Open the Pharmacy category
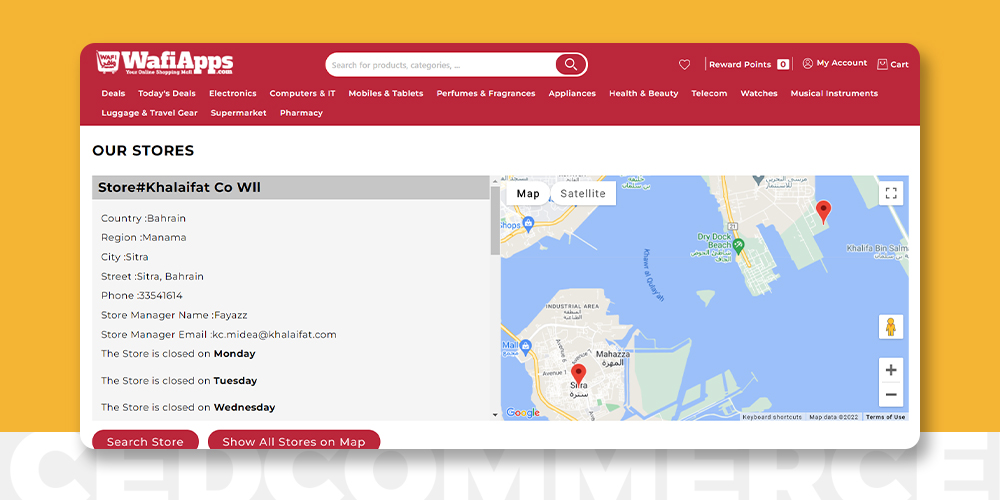Screen dimensions: 1000x500 [301, 113]
